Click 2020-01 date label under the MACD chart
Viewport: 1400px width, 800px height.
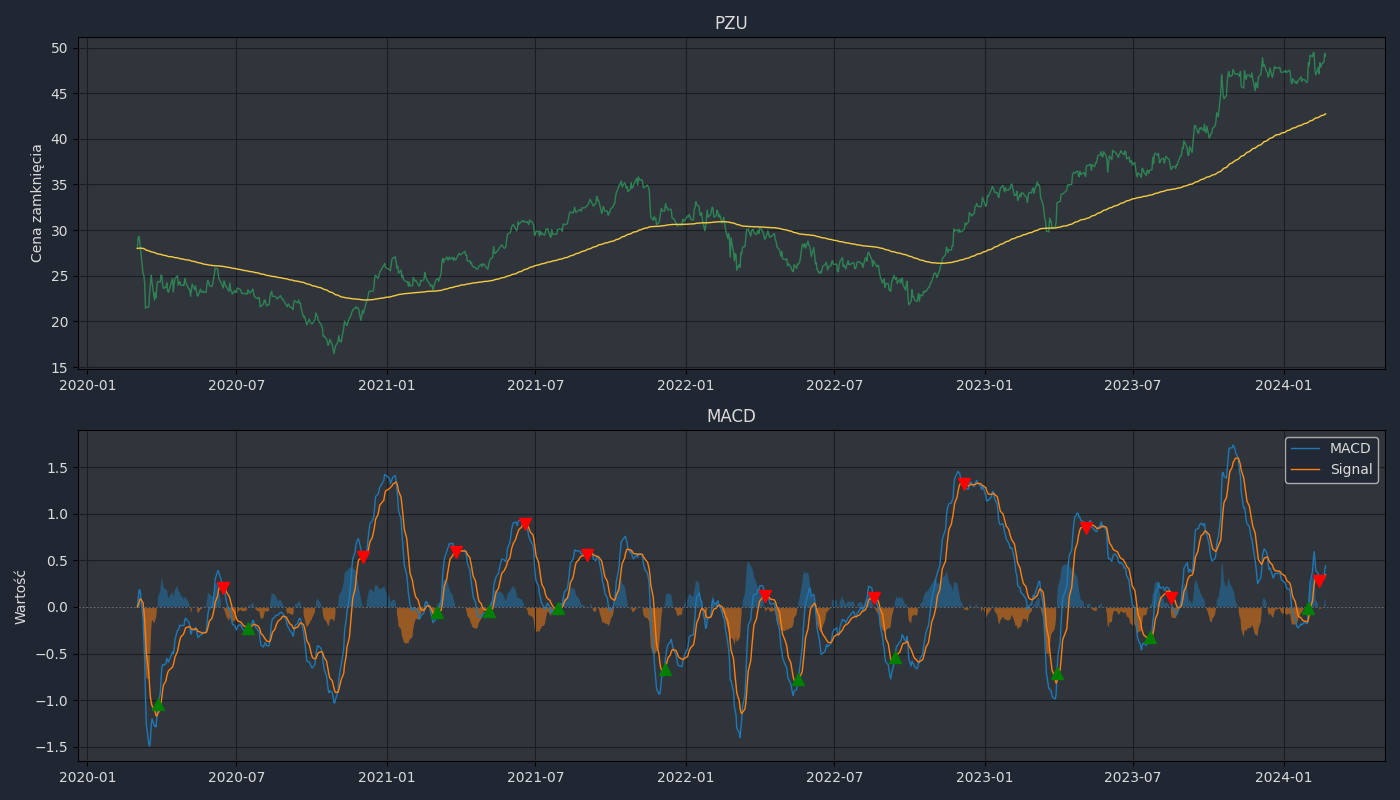88,777
